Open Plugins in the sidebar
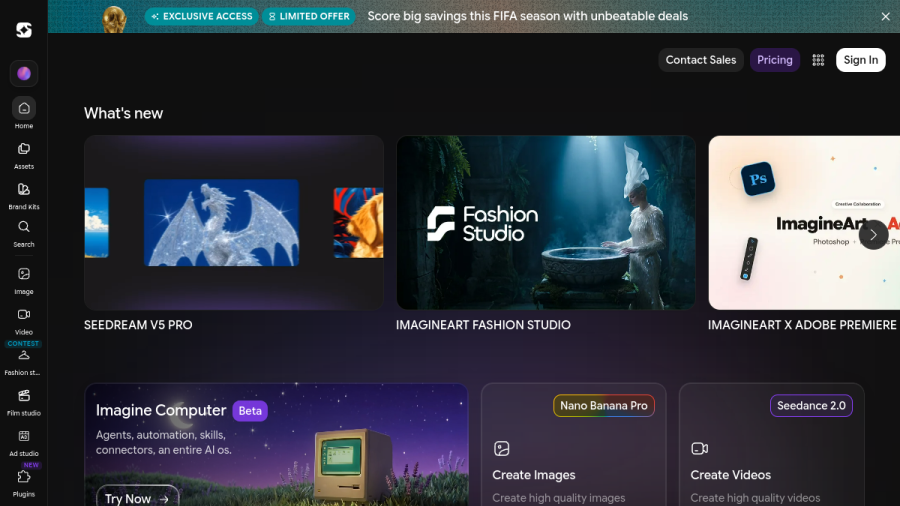The width and height of the screenshot is (900, 506). [x=24, y=484]
